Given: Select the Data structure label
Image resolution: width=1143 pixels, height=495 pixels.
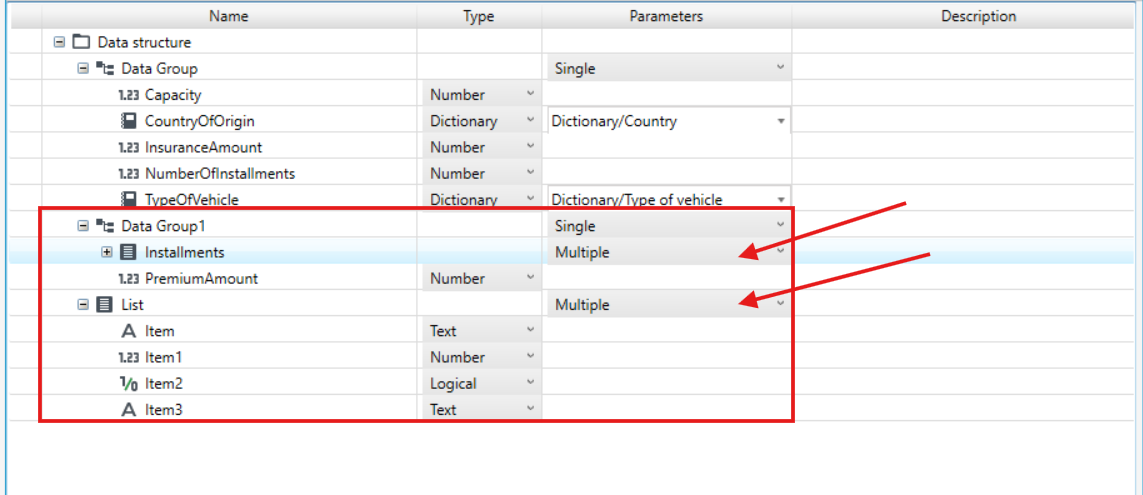Looking at the screenshot, I should tap(144, 42).
